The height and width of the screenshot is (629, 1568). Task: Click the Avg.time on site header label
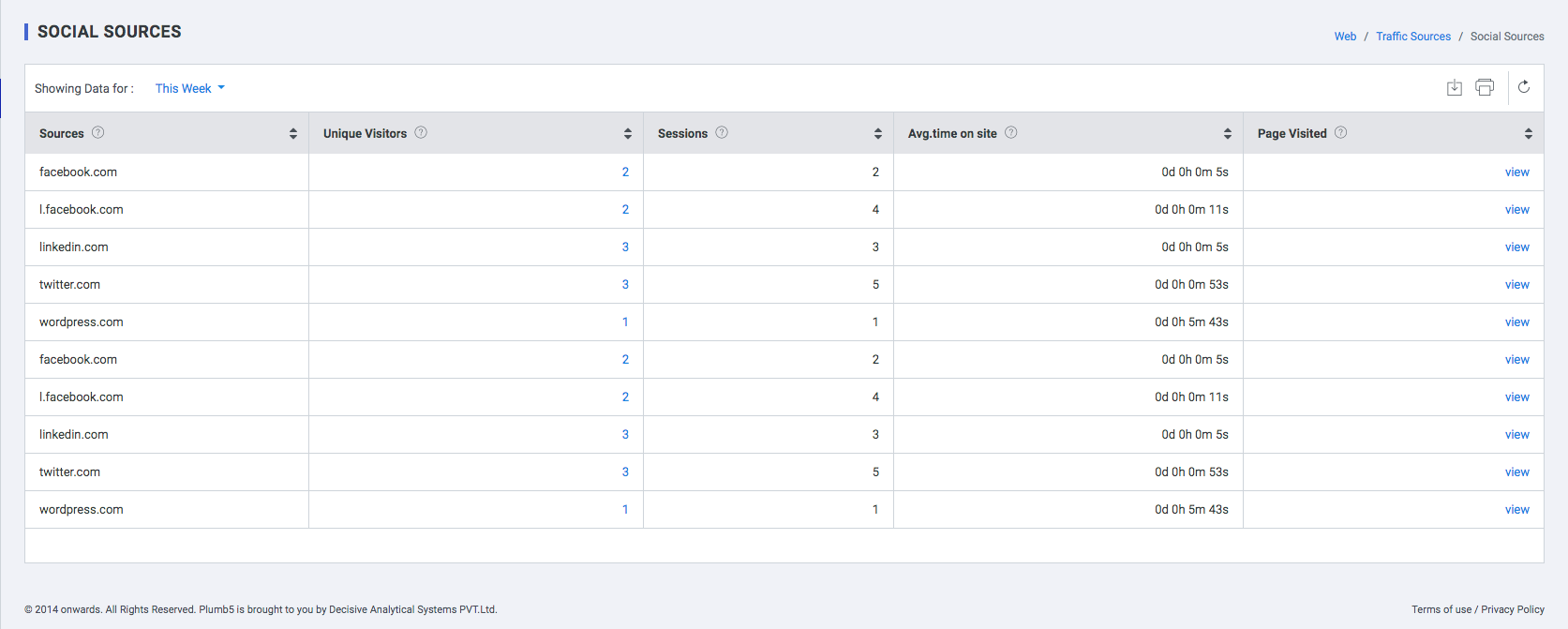point(952,134)
